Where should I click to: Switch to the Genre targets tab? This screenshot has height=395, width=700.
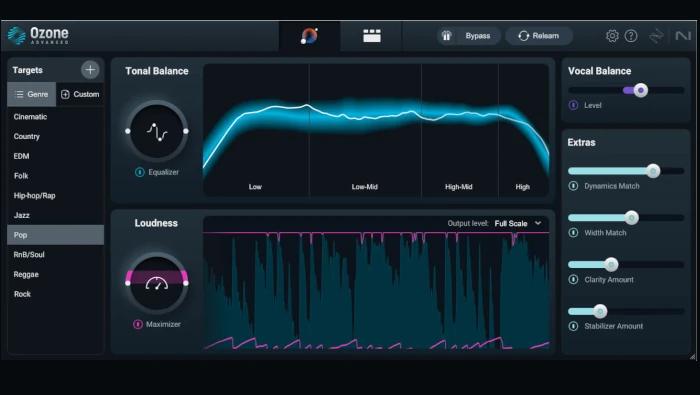click(32, 94)
